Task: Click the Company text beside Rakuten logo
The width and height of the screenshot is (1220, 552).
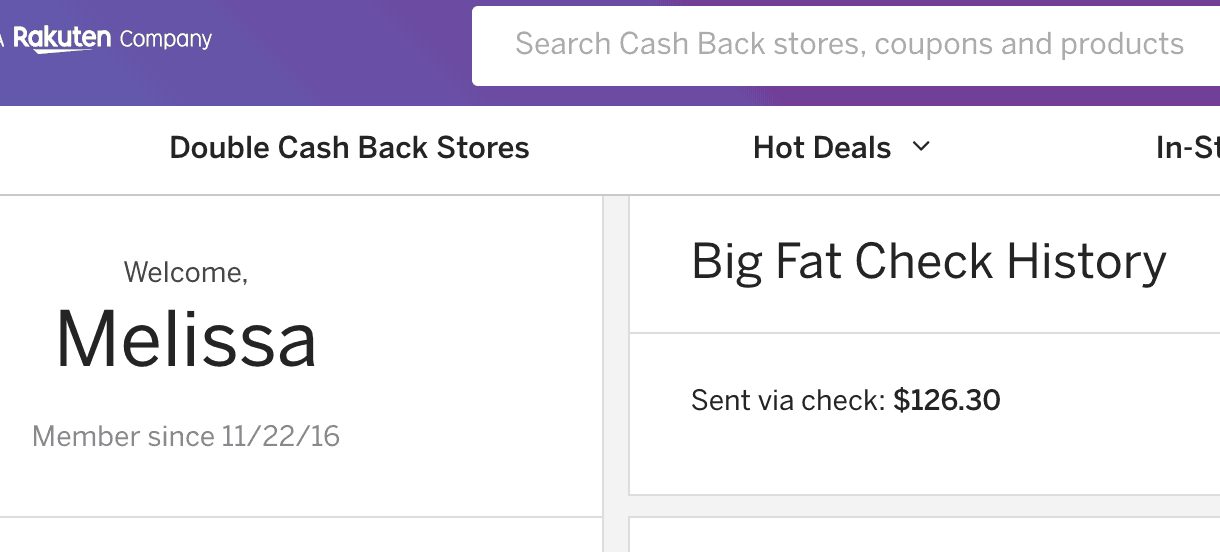Action: tap(166, 39)
